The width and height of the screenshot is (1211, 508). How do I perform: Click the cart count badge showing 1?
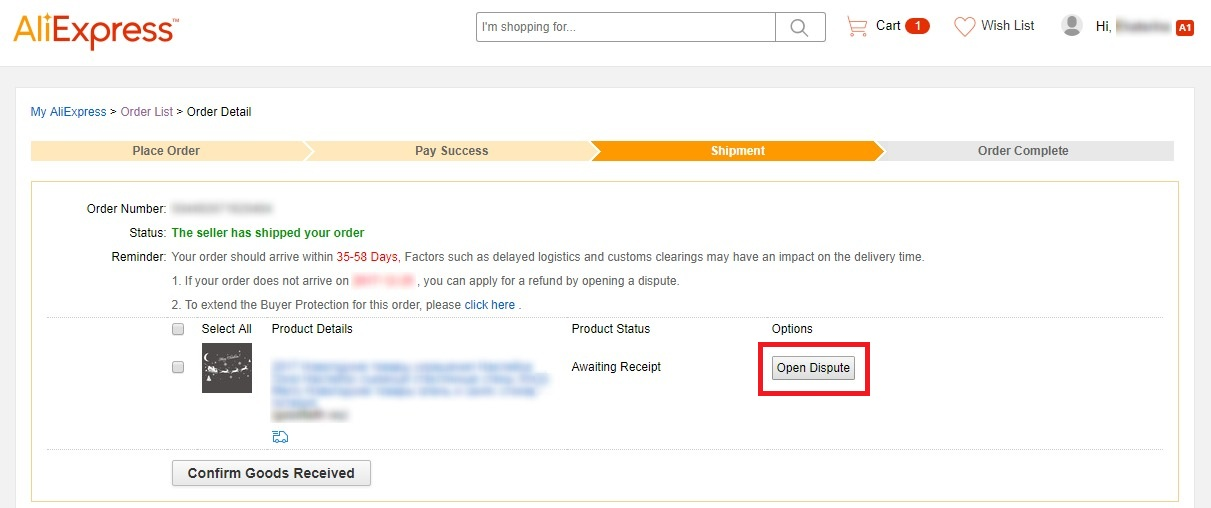tap(917, 26)
